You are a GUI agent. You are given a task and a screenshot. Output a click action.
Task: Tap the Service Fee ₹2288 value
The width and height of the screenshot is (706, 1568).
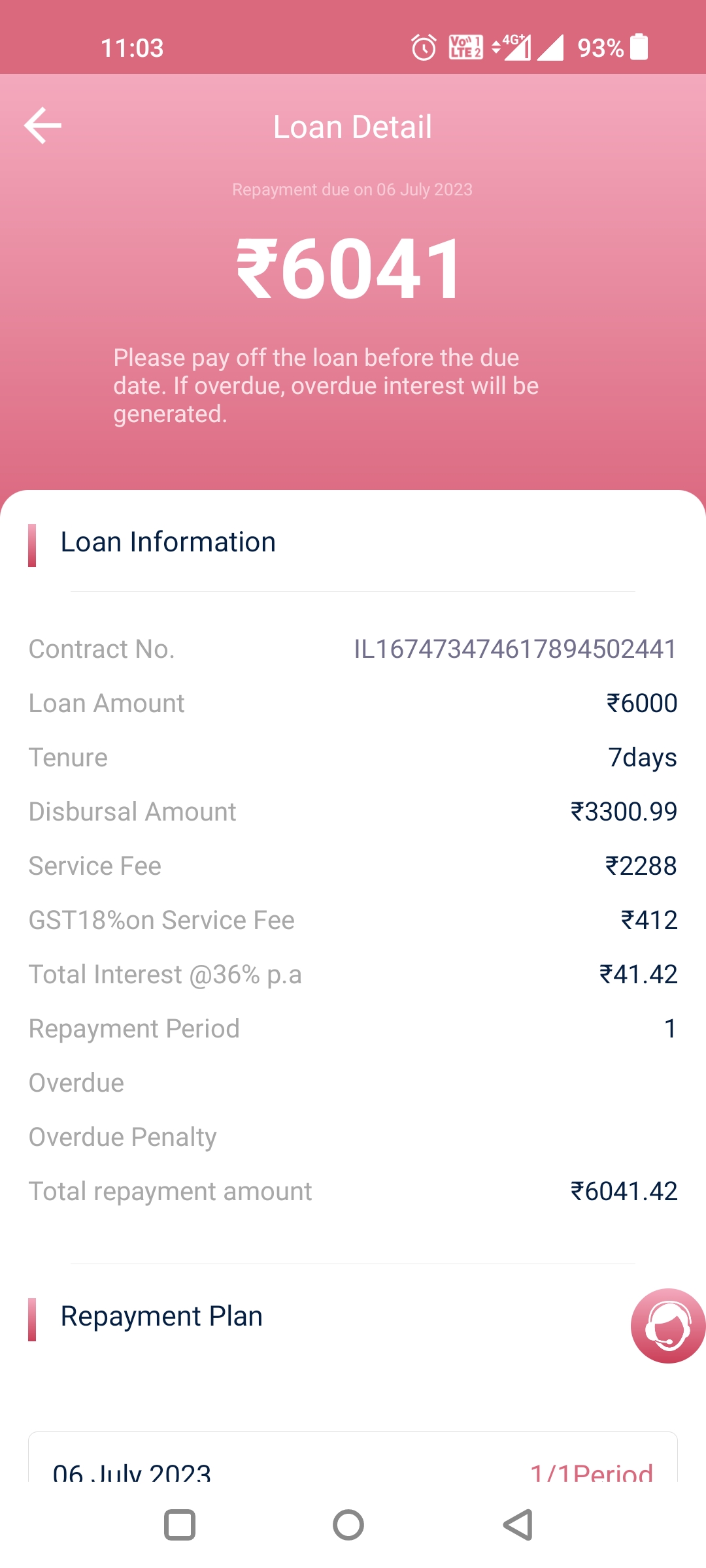(x=641, y=866)
